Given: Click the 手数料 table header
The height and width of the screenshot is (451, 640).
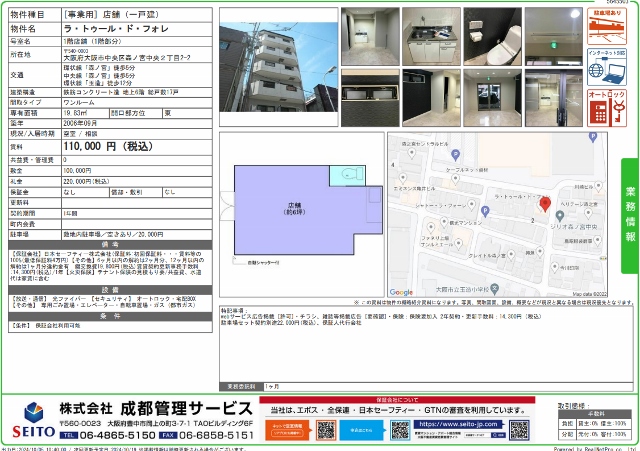Looking at the screenshot, I should 596,413.
